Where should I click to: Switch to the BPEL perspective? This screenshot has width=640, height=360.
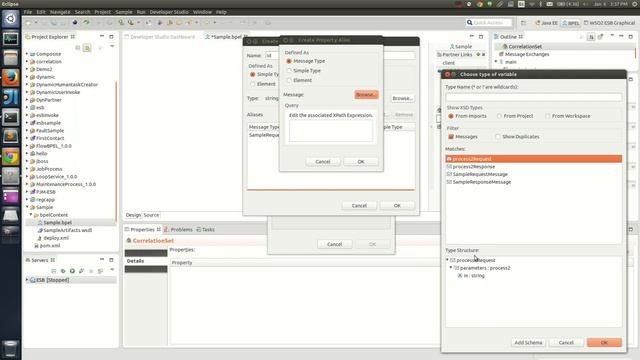point(570,23)
